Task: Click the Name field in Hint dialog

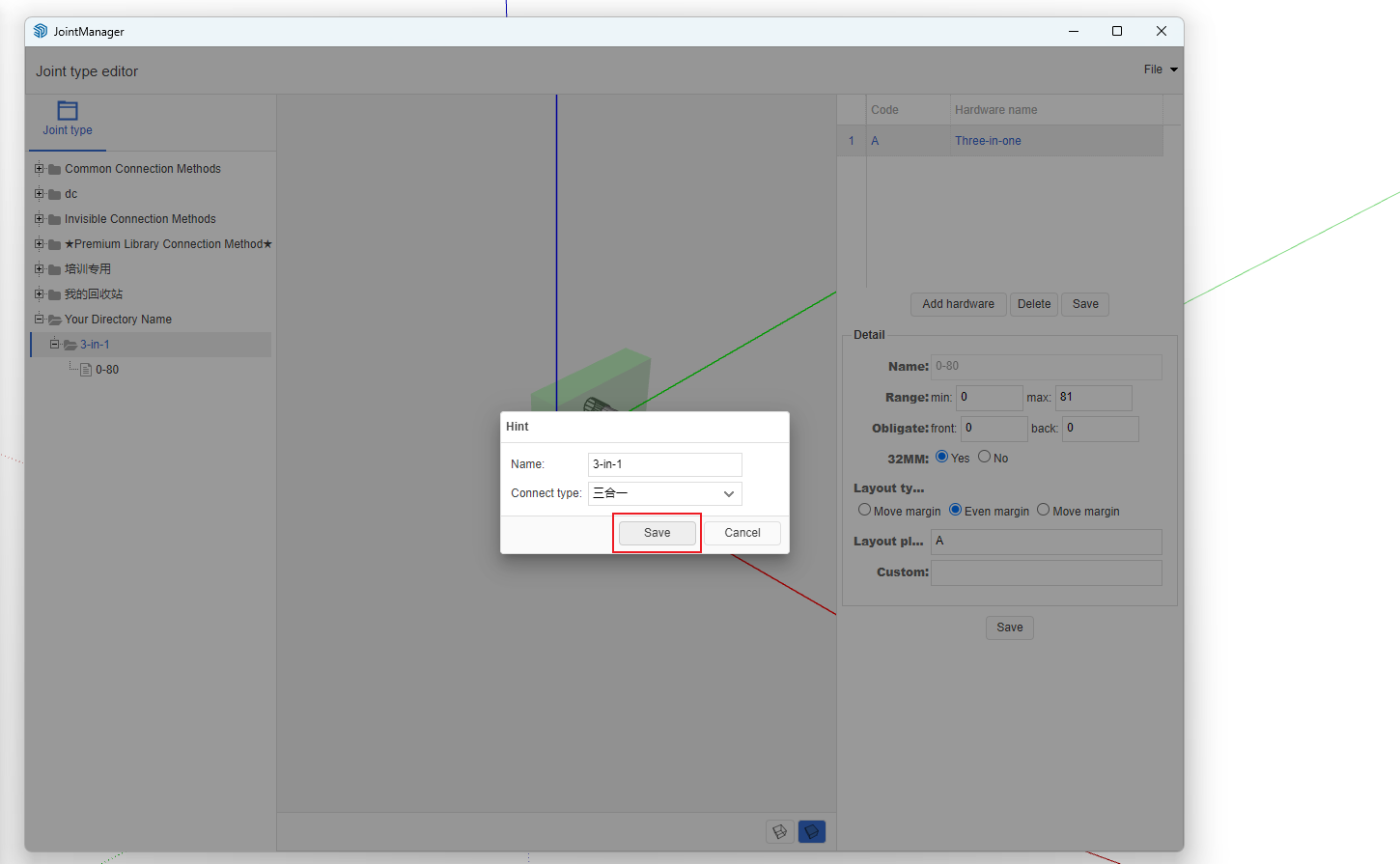Action: coord(664,464)
